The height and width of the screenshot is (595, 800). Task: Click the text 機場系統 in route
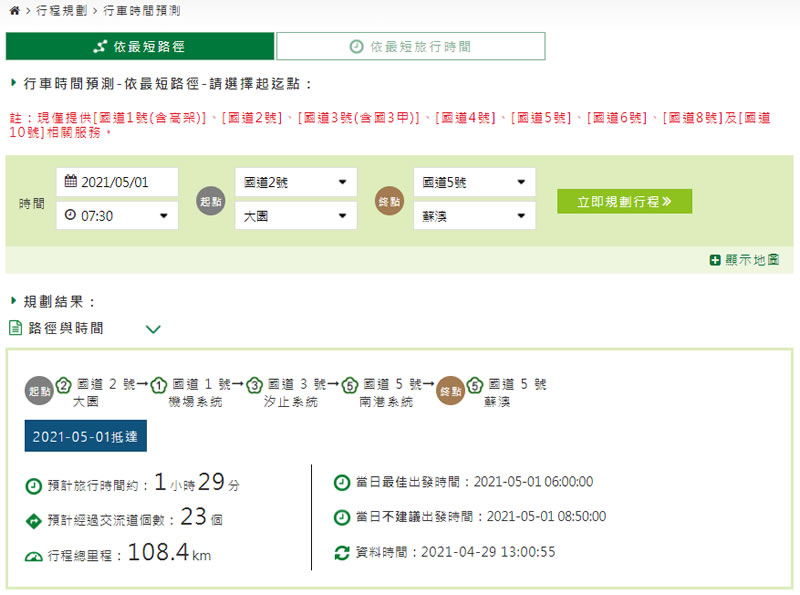tap(195, 402)
